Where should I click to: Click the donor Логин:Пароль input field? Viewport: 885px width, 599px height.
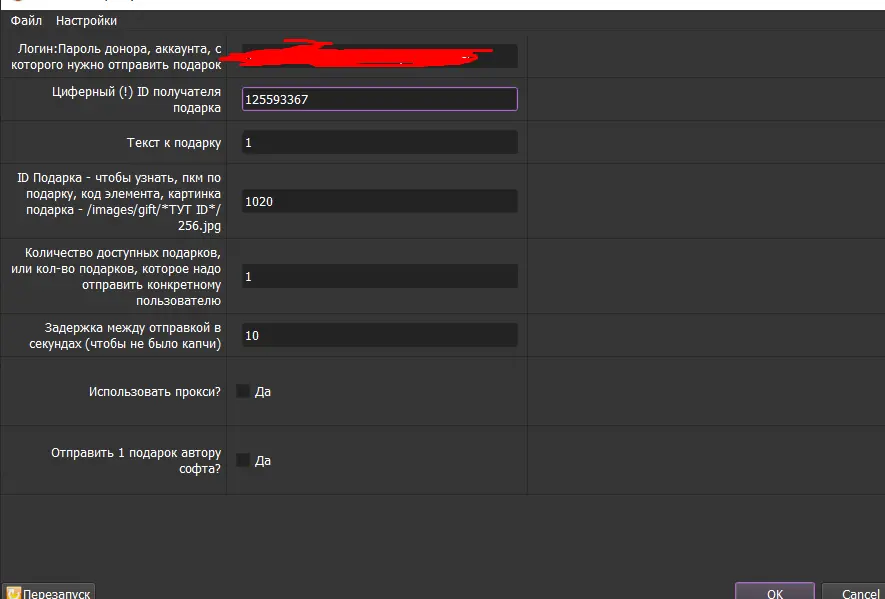point(379,56)
